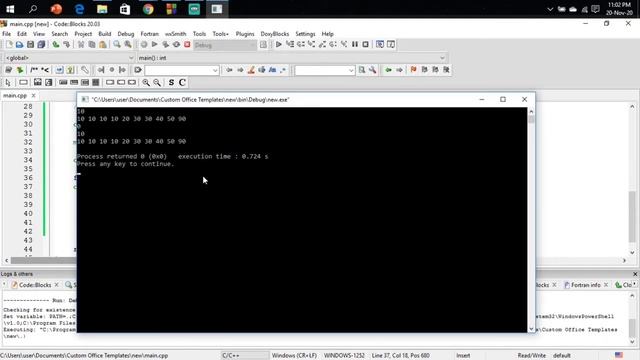
Task: Open the Build menu
Action: (x=104, y=34)
